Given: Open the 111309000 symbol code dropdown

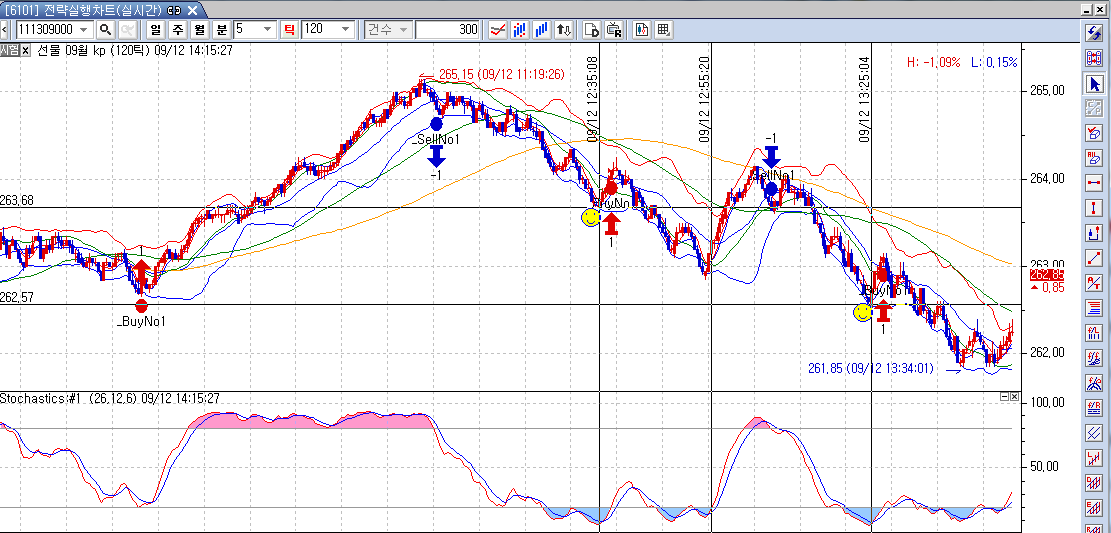Looking at the screenshot, I should coord(84,29).
